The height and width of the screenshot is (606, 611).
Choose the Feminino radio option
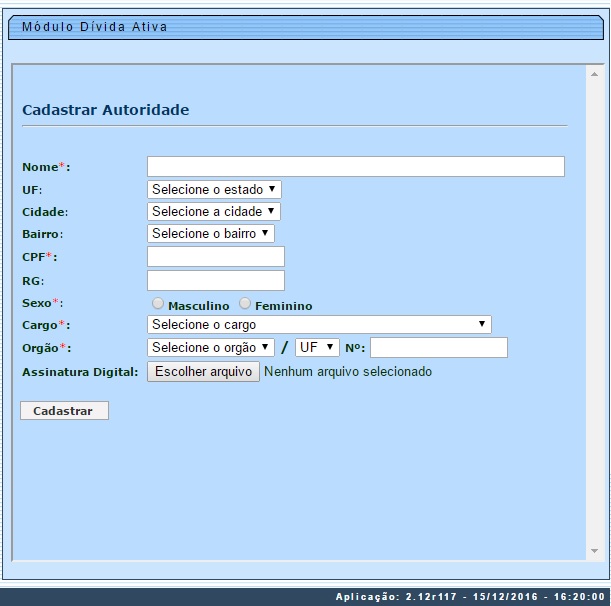pyautogui.click(x=245, y=304)
